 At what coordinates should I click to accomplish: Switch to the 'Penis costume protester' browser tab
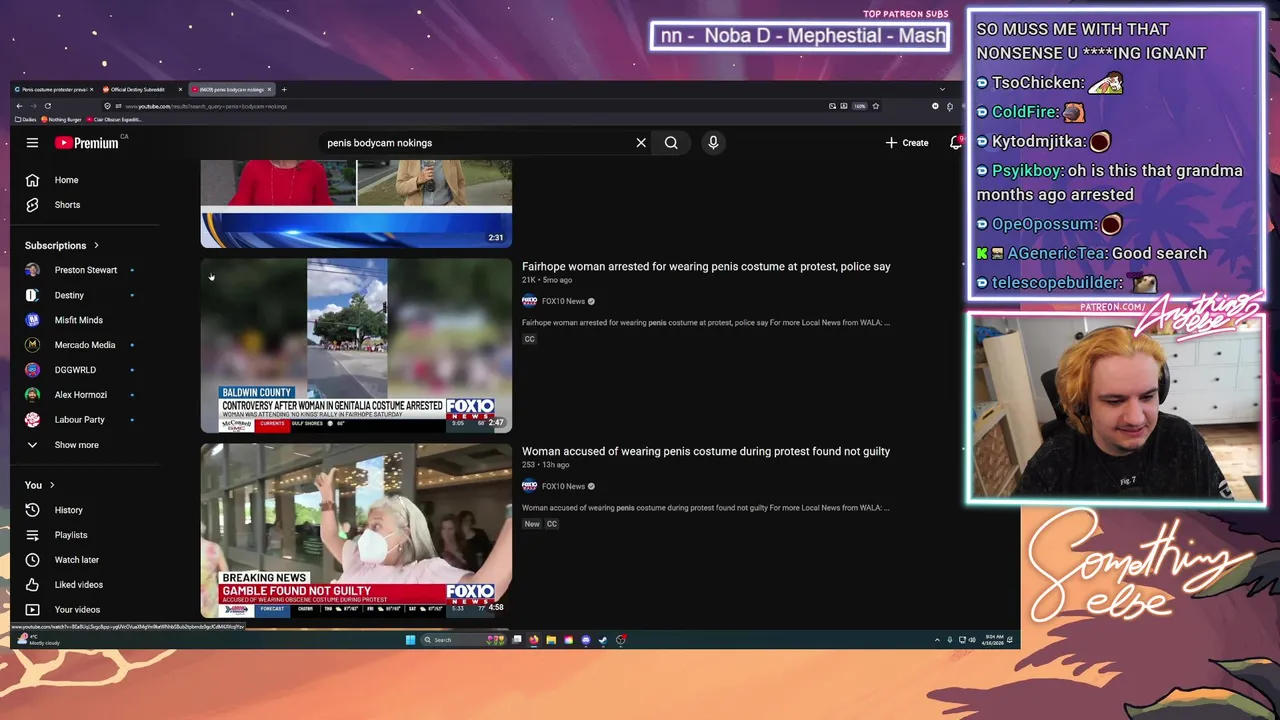(x=52, y=90)
